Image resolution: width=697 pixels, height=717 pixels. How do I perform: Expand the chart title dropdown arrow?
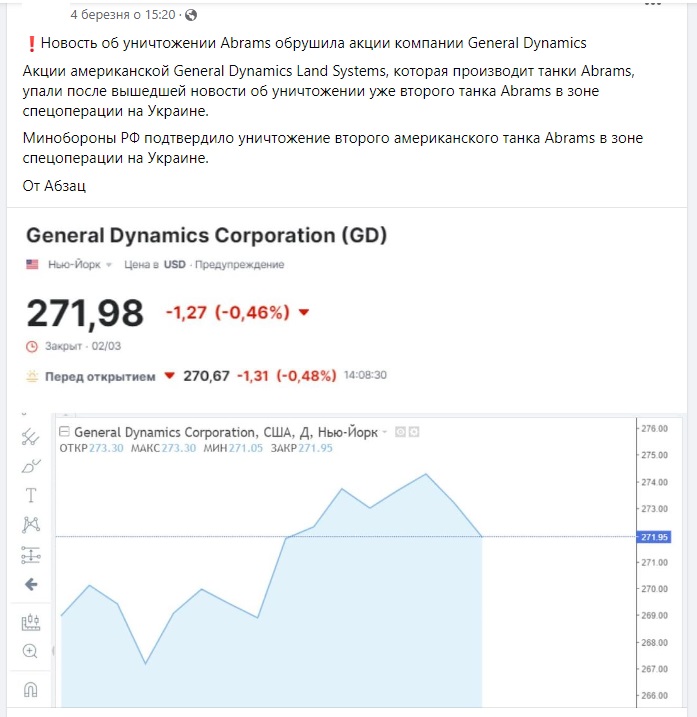384,432
